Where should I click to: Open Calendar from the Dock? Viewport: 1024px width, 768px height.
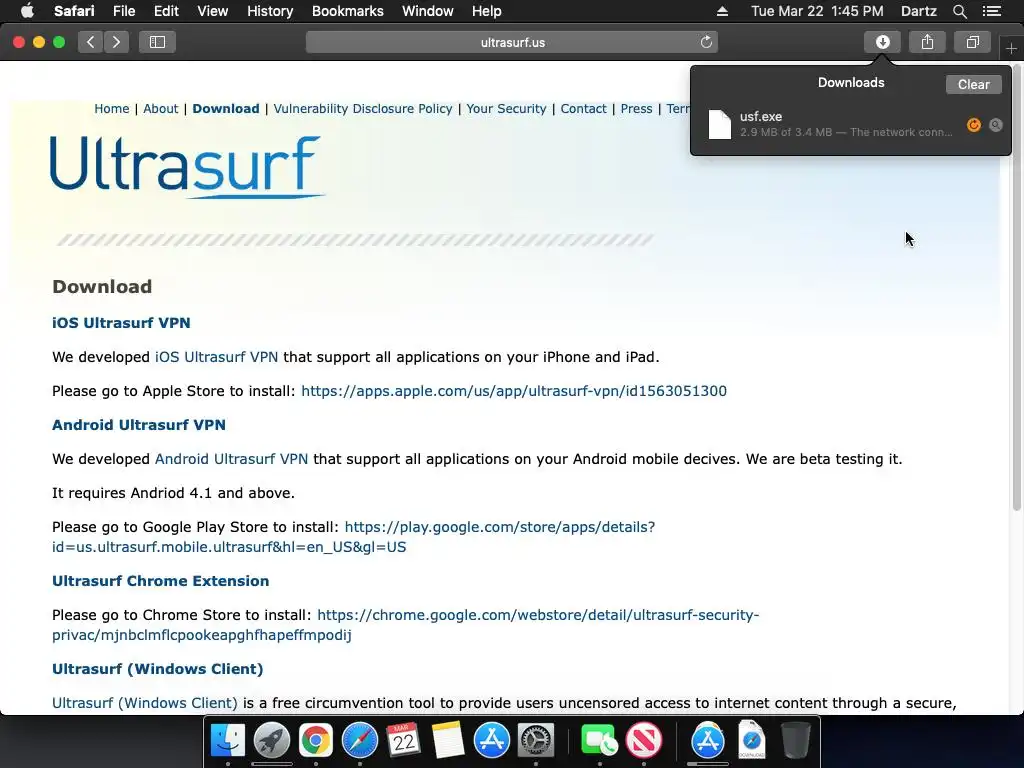pos(404,741)
